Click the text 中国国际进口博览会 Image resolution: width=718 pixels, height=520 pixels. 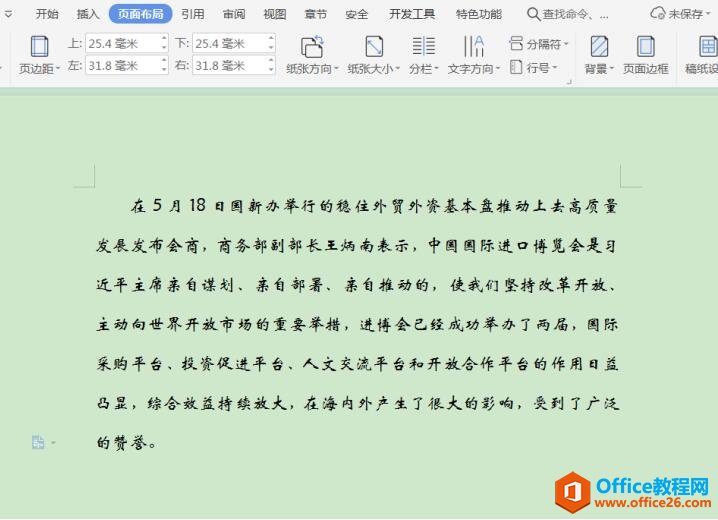point(506,246)
